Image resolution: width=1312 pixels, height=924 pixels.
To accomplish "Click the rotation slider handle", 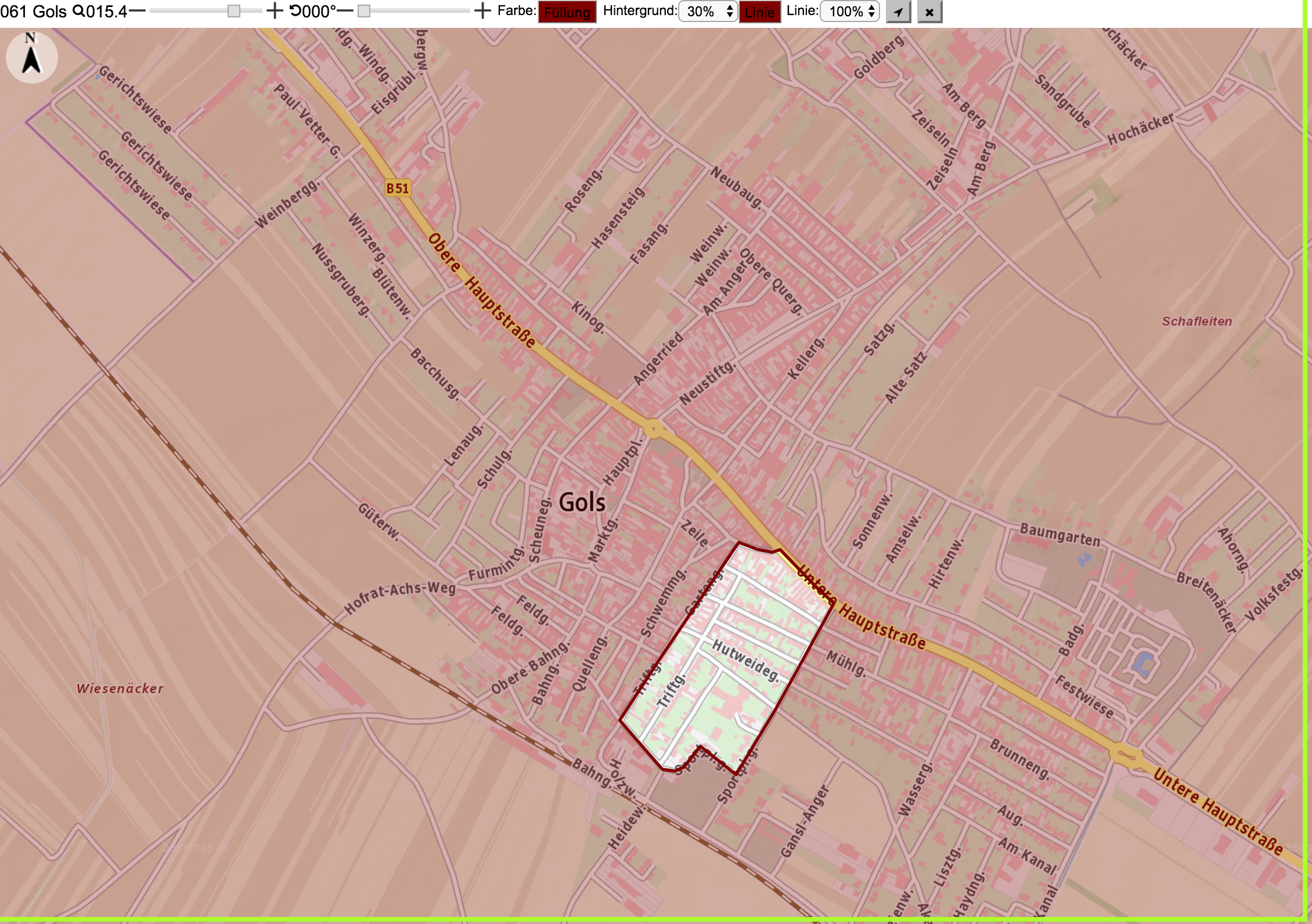I will coord(364,11).
